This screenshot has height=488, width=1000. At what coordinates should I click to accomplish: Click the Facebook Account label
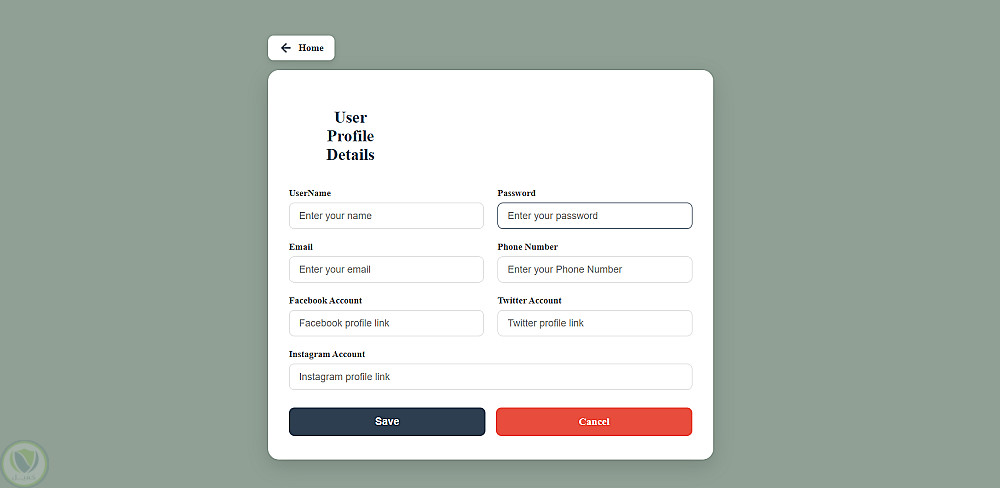pos(325,300)
